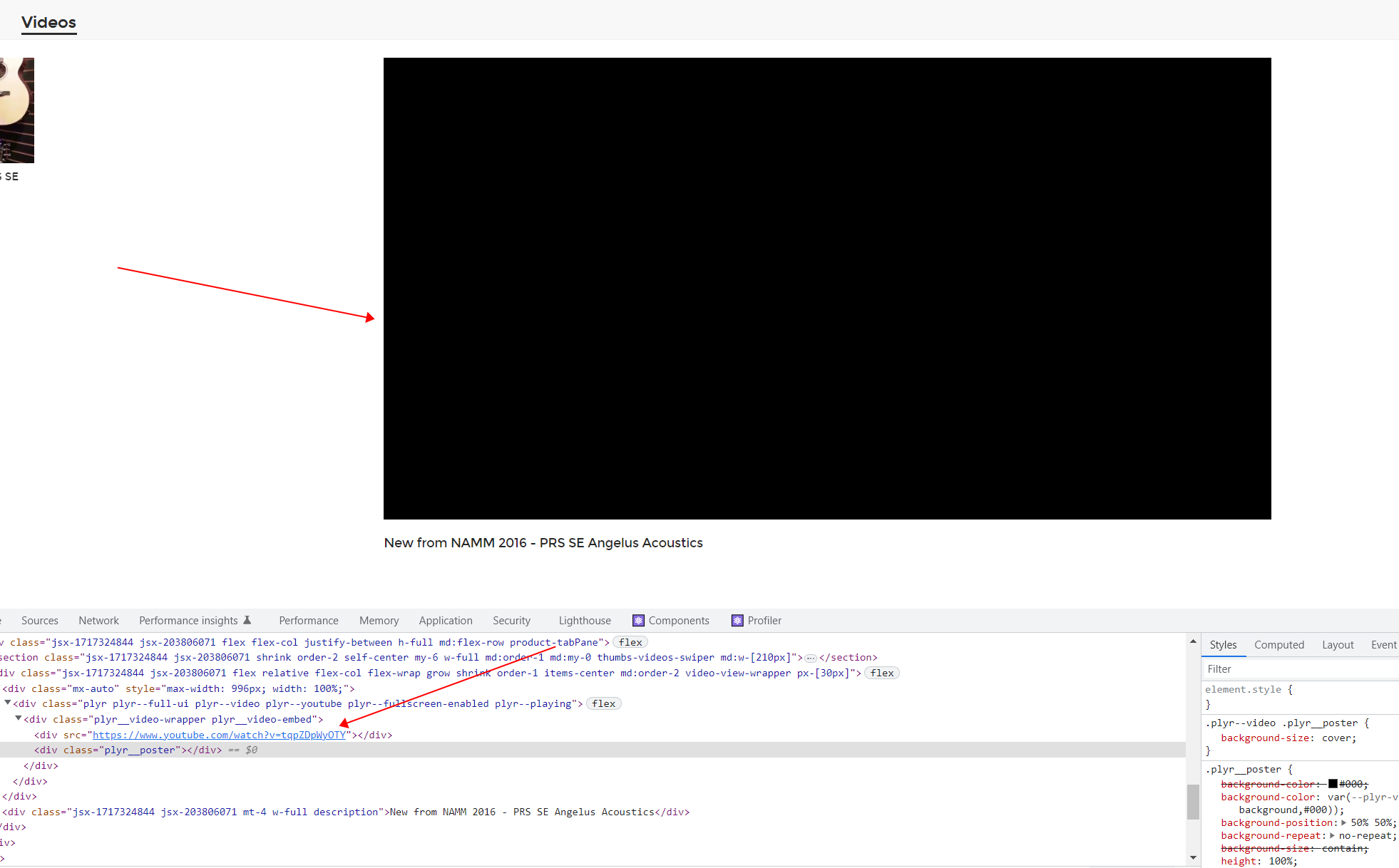1399x868 pixels.
Task: Click the black #000 background-color swatch
Action: tap(1333, 783)
